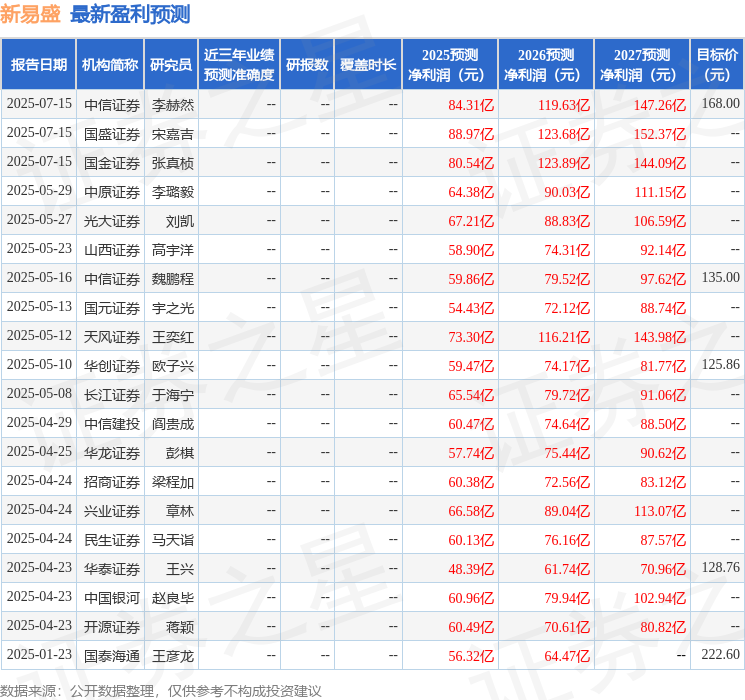Click institution 华创证券

pyautogui.click(x=112, y=366)
